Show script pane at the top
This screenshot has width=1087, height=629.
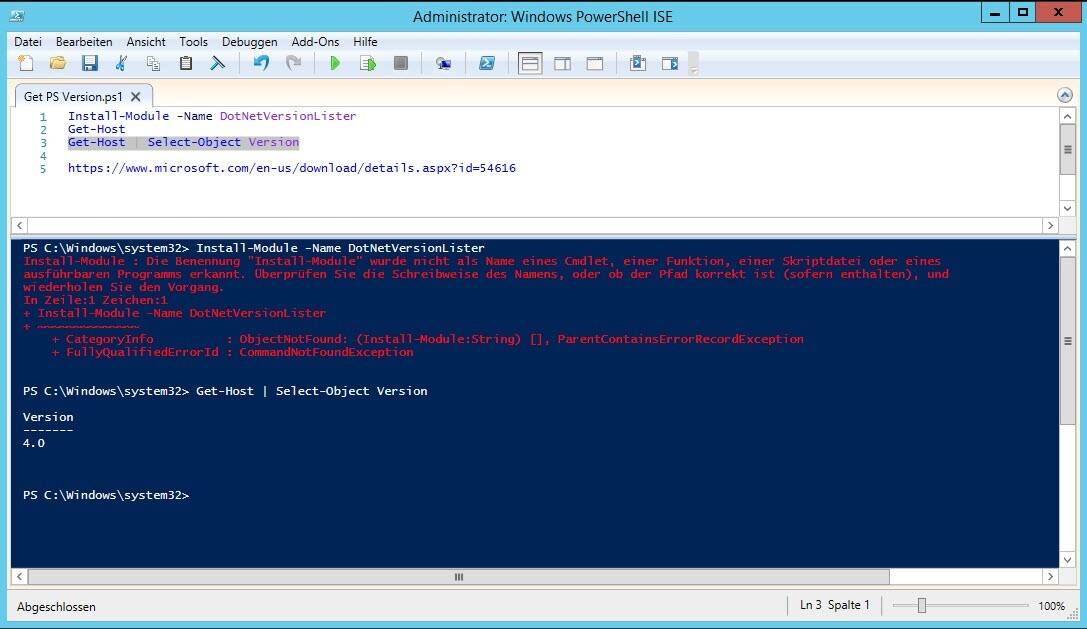coord(530,64)
